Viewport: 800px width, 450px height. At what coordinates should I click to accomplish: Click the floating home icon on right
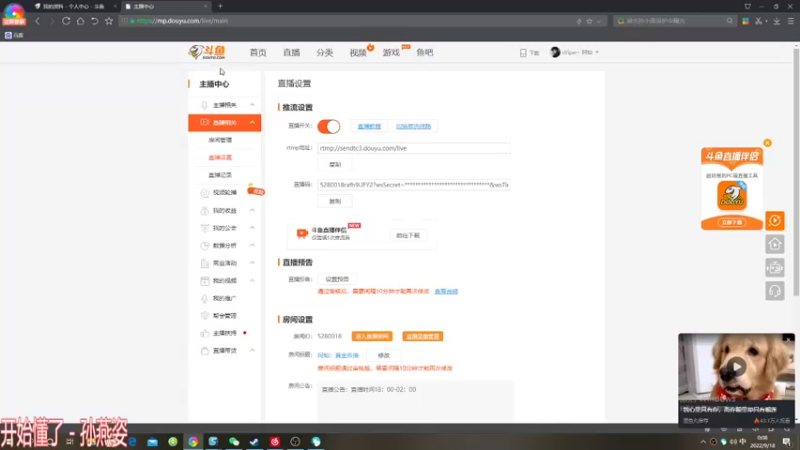(x=774, y=244)
